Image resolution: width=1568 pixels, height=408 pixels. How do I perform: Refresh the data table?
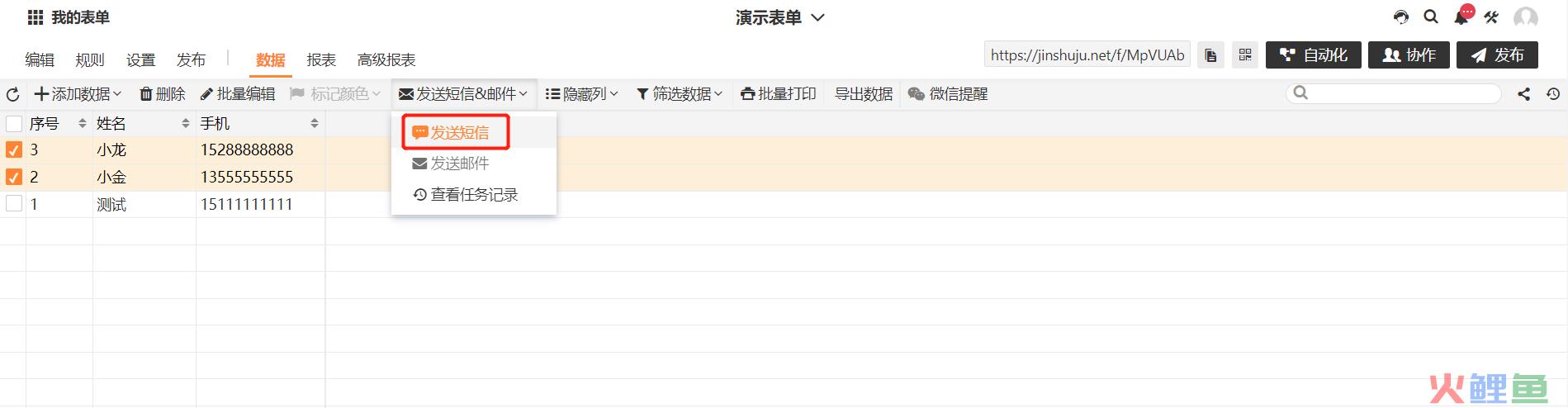pos(12,94)
